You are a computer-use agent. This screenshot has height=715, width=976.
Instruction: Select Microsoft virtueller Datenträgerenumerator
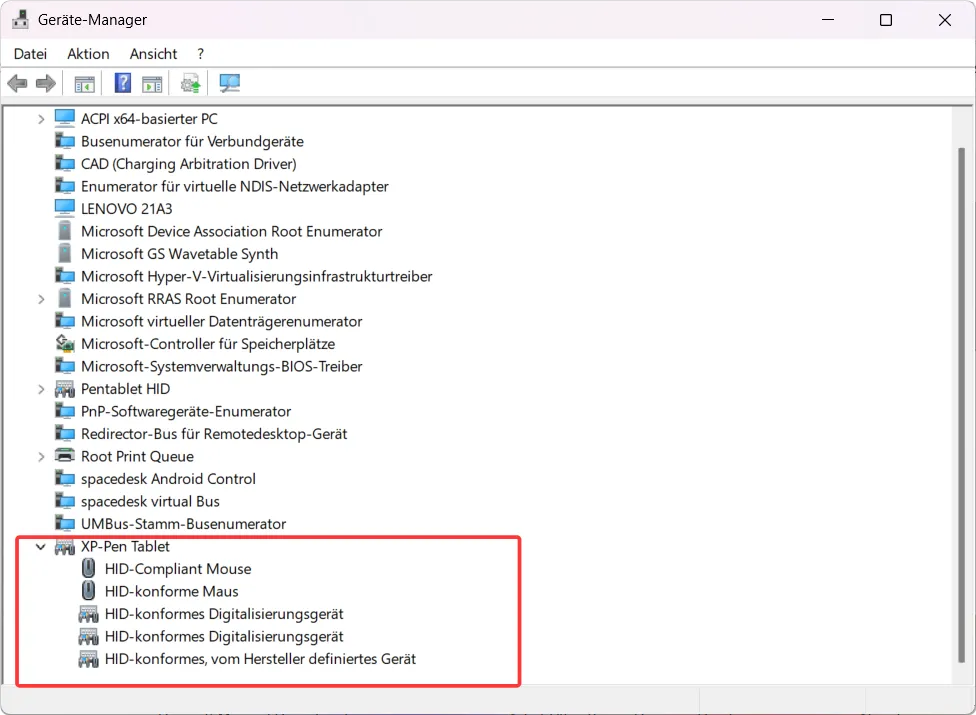click(222, 321)
